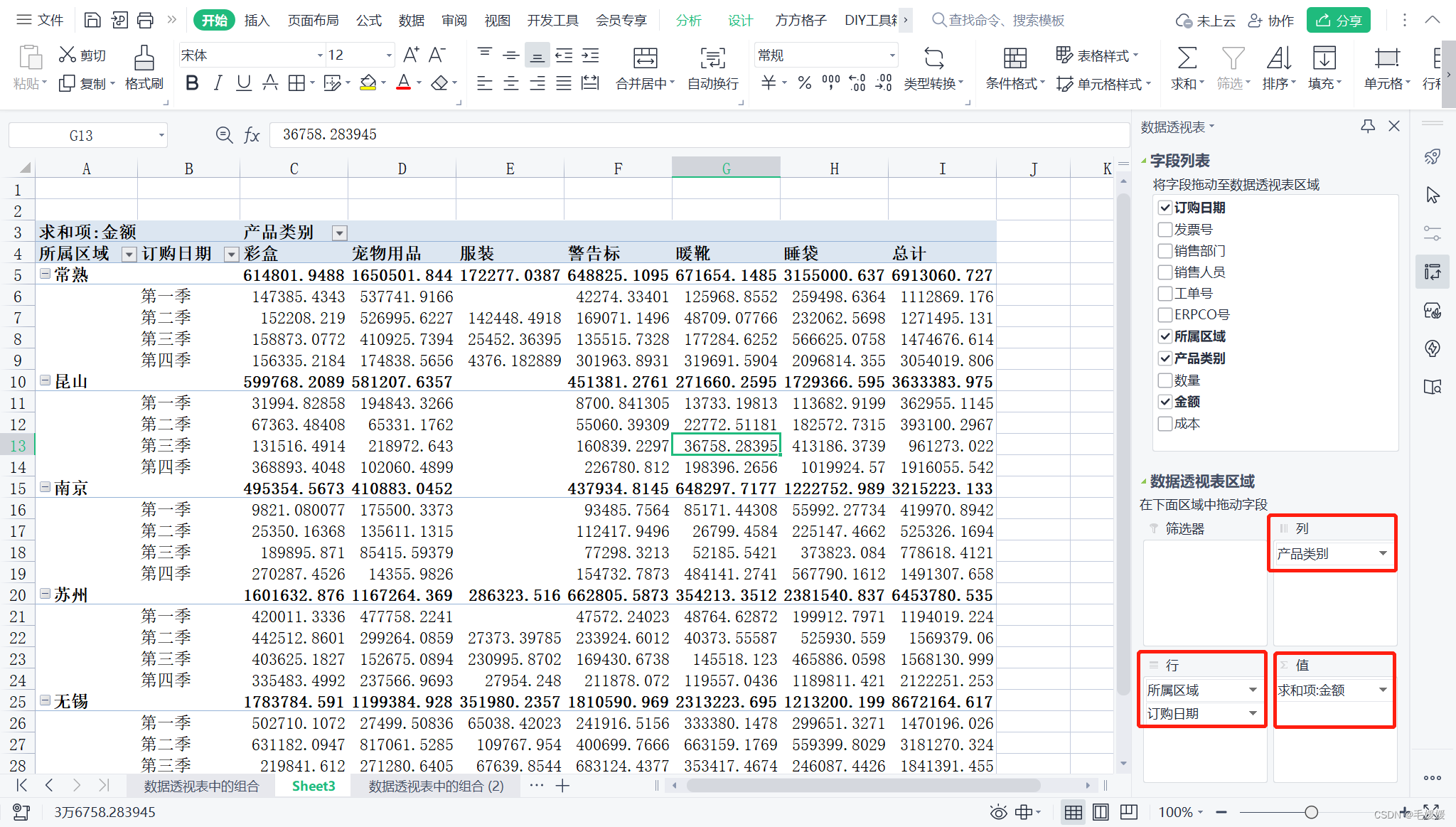The width and height of the screenshot is (1456, 827).
Task: Open the 所属区域 filter dropdown in cell A4
Action: (x=129, y=255)
